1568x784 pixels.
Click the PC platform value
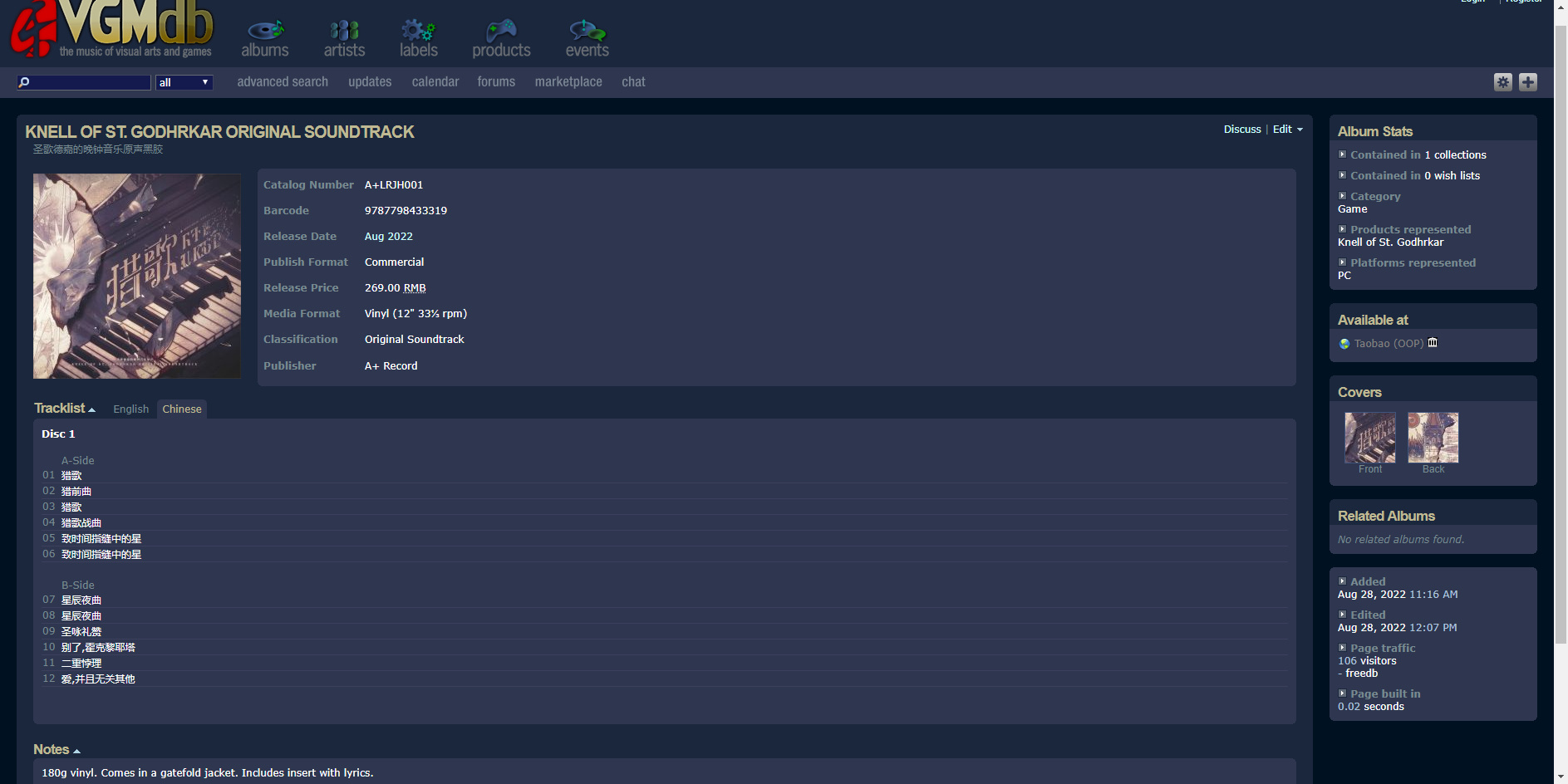(x=1344, y=276)
